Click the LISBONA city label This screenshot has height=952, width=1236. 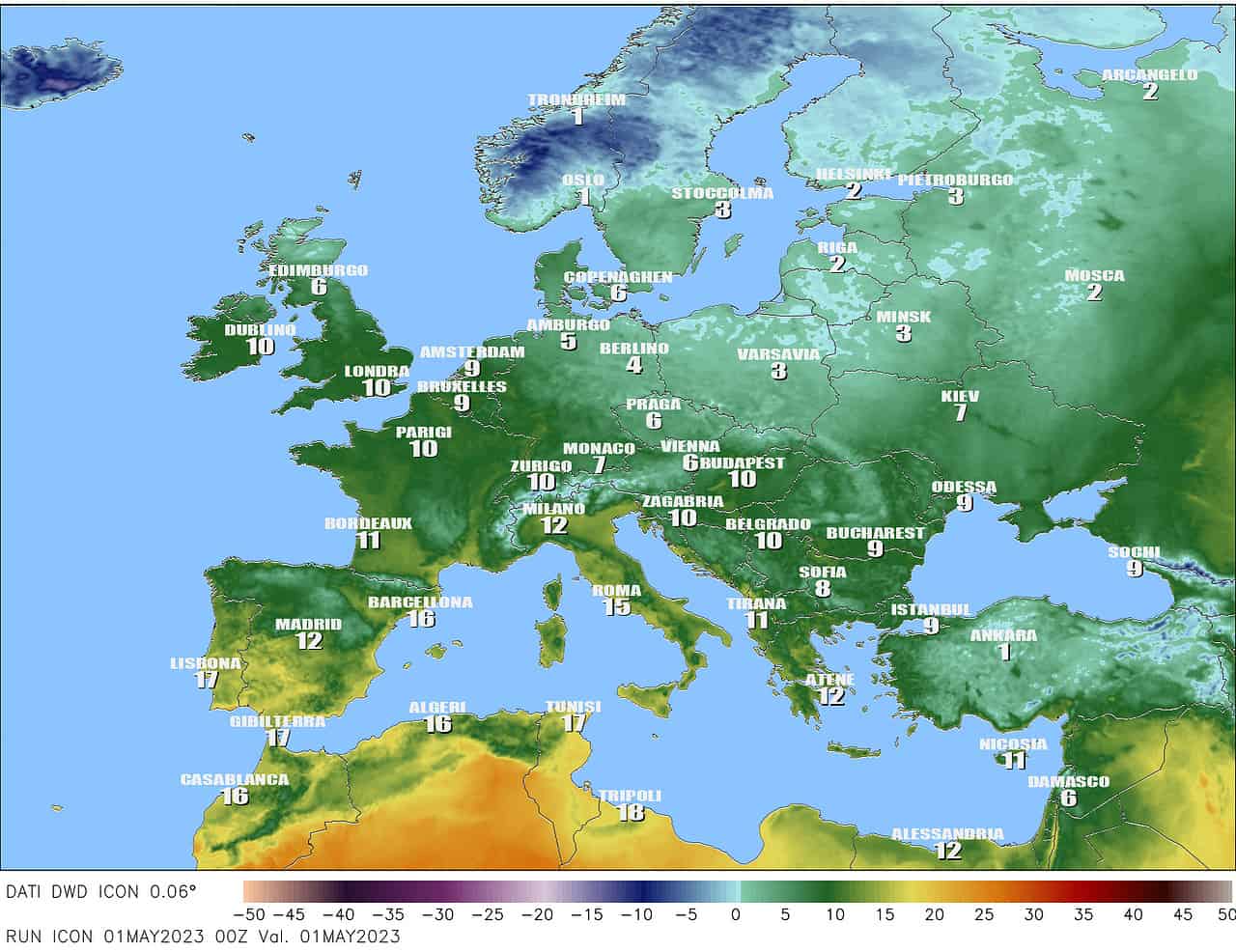coord(205,663)
